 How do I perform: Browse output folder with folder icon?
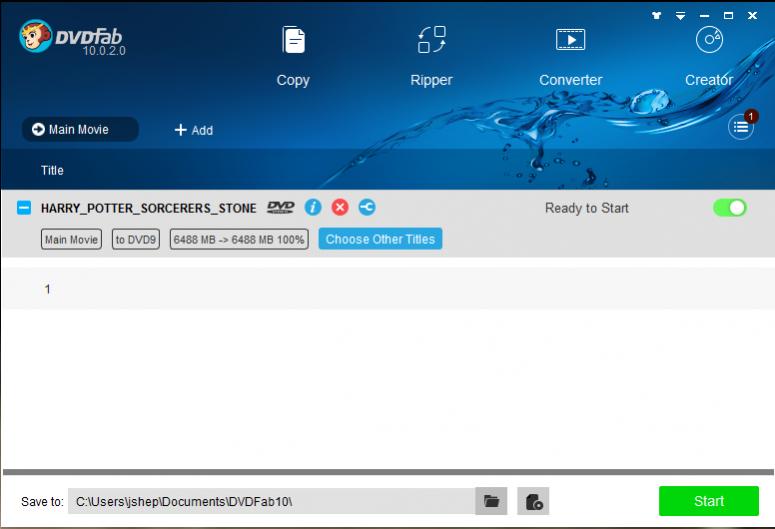pyautogui.click(x=491, y=501)
